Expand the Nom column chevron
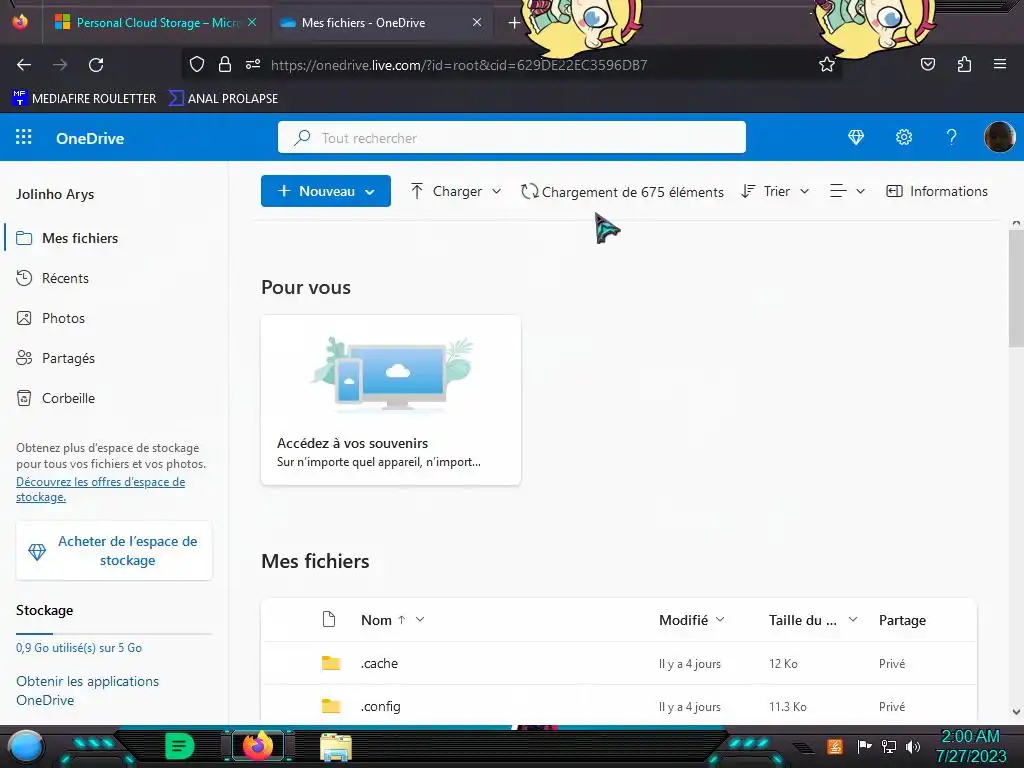 420,619
